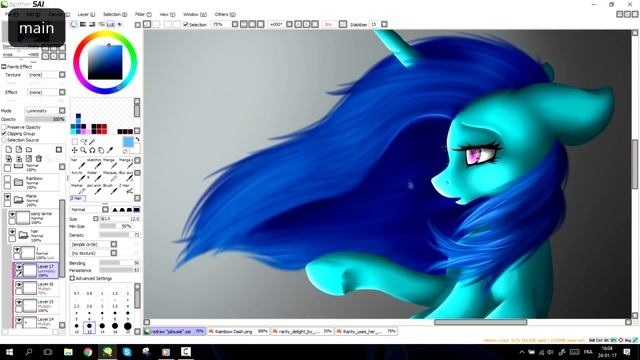Screen dimensions: 640x360
Task: Check the Selection Source option
Action: pyautogui.click(x=4, y=140)
